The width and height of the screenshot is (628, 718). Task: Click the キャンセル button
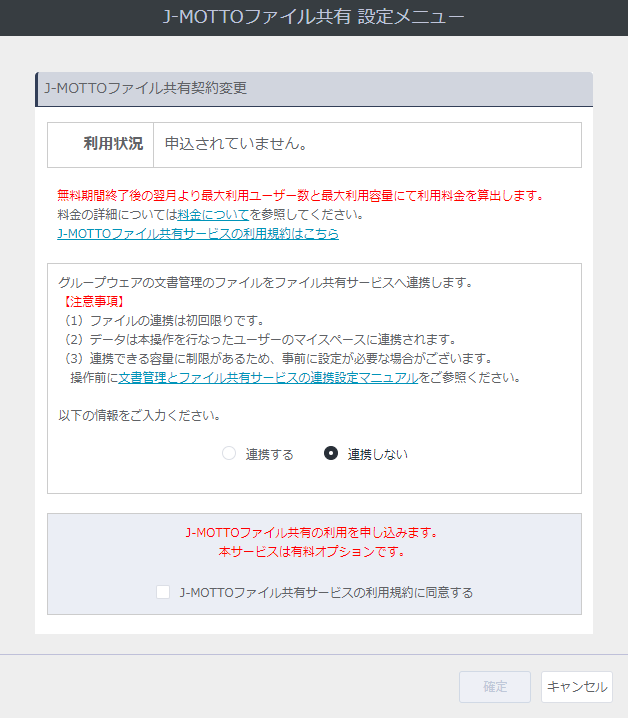pyautogui.click(x=577, y=686)
